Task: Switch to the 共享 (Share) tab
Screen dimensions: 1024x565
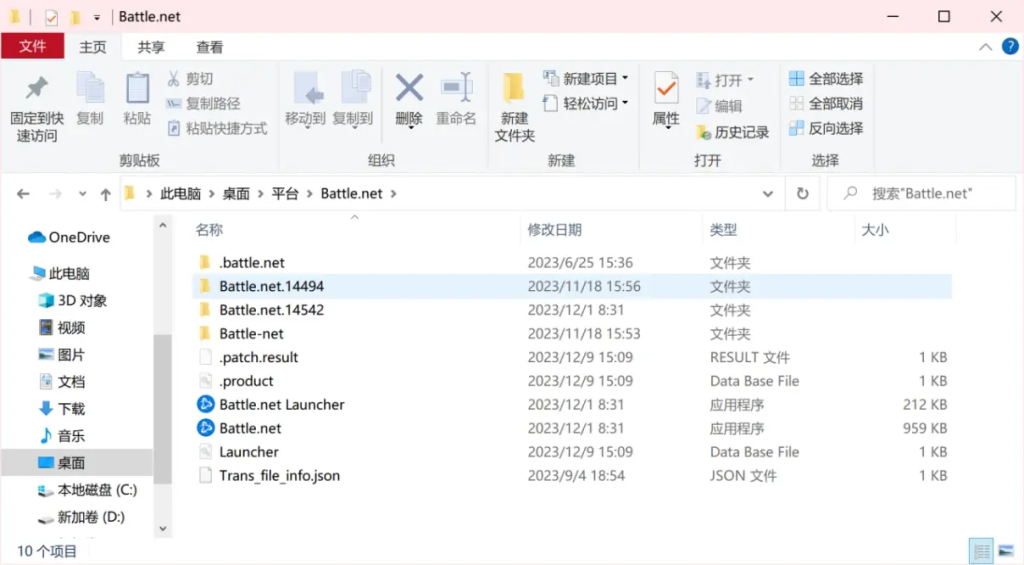Action: click(151, 47)
